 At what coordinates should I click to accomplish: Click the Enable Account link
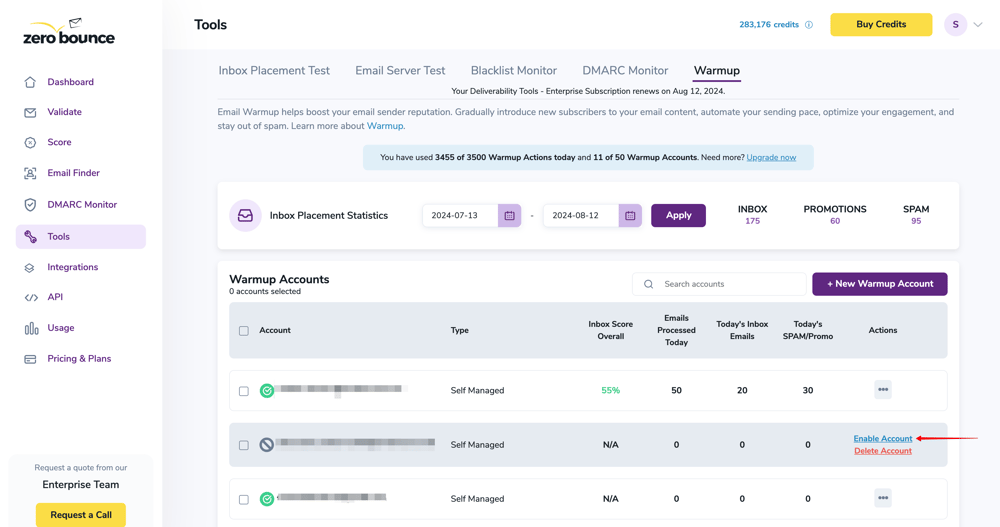click(883, 439)
